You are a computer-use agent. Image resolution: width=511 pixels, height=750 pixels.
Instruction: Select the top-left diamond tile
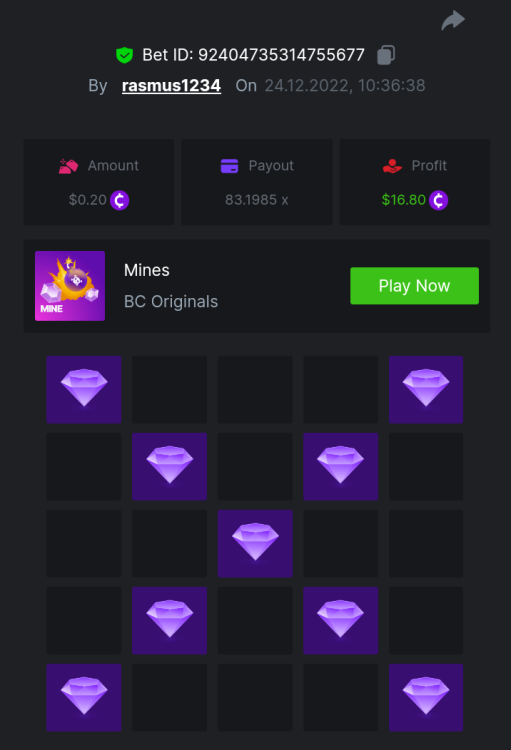pyautogui.click(x=84, y=389)
